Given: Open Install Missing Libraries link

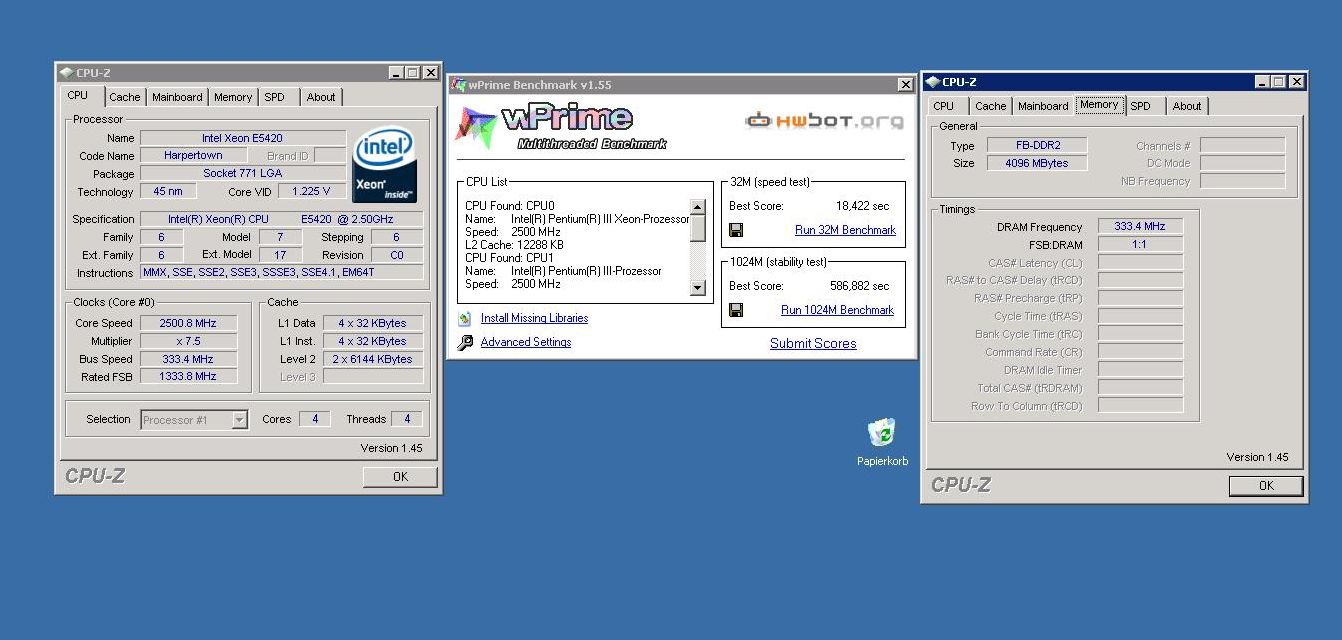Looking at the screenshot, I should [534, 318].
